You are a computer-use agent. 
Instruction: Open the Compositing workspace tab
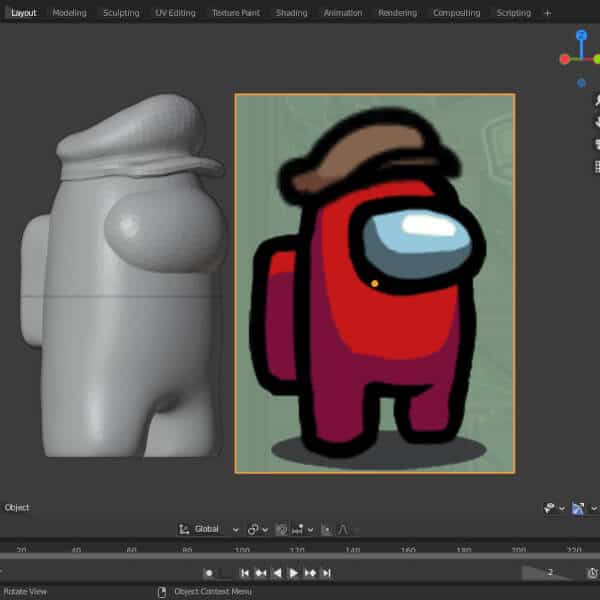[456, 13]
